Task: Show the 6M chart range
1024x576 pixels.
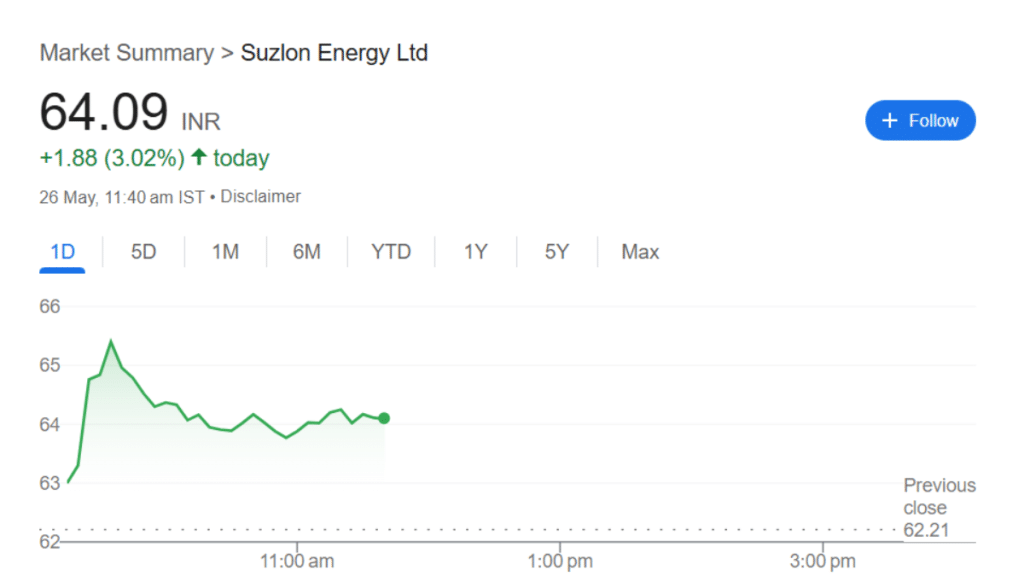Action: tap(307, 251)
